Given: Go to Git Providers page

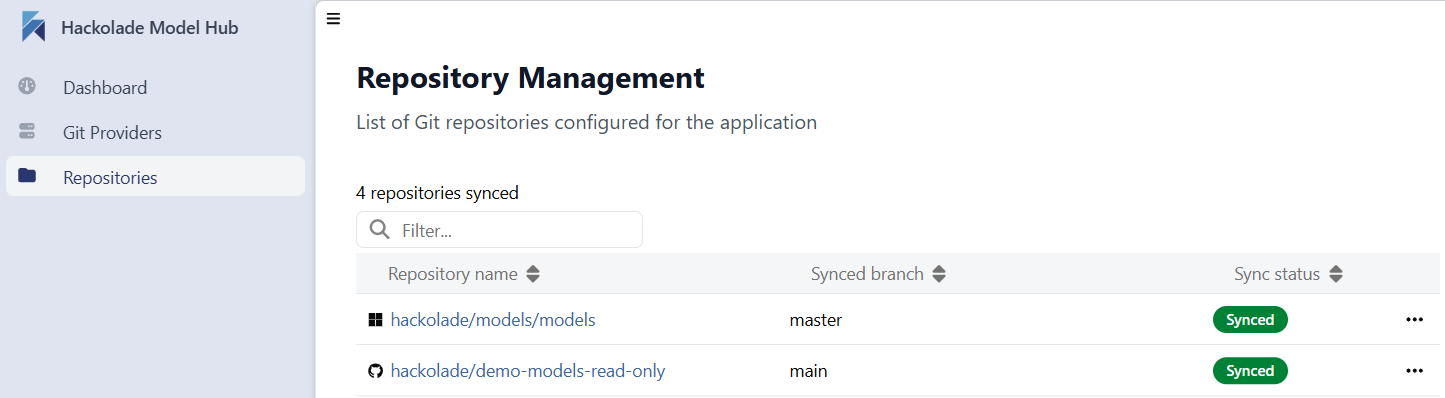Looking at the screenshot, I should (155, 132).
